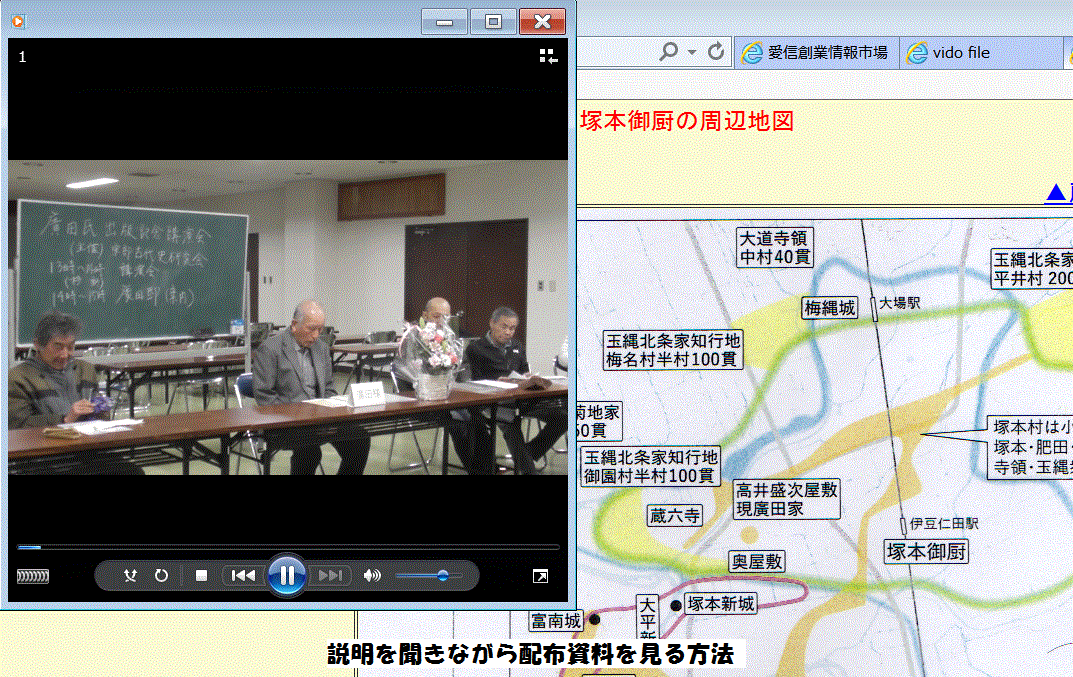The height and width of the screenshot is (677, 1073).
Task: Switch player to full screen view
Action: [540, 576]
